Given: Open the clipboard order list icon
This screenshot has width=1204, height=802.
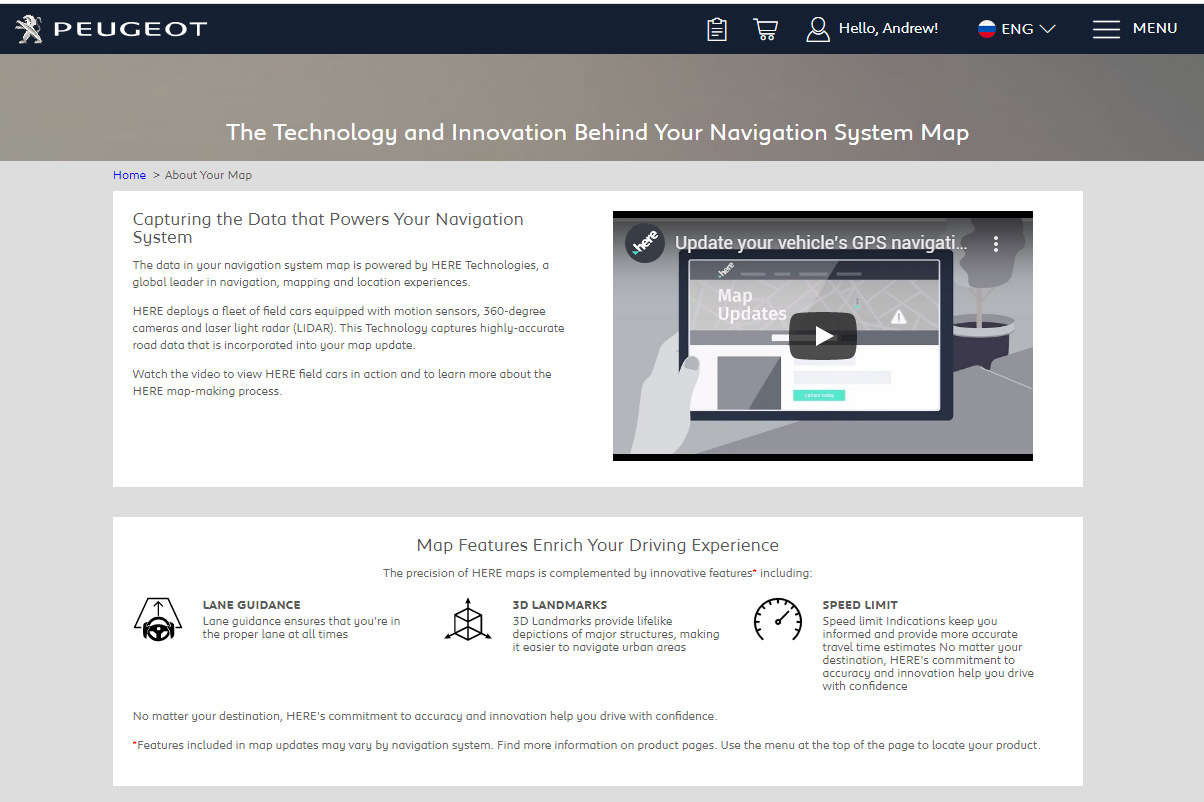Looking at the screenshot, I should [716, 29].
